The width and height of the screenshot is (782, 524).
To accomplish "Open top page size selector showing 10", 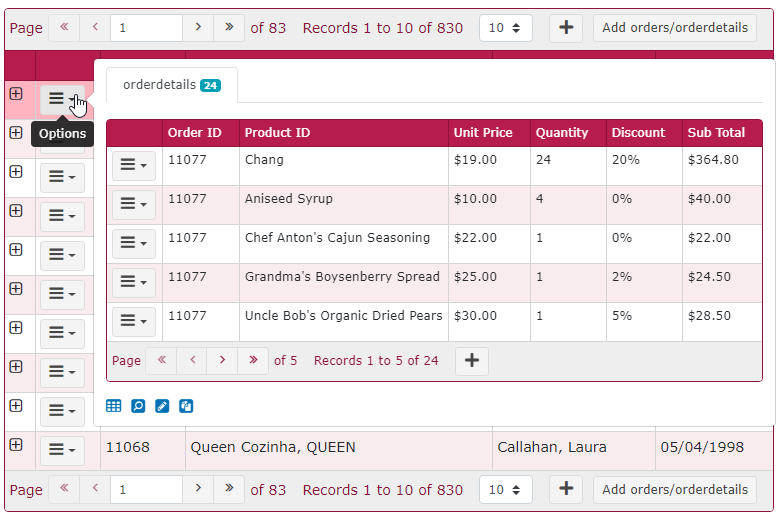I will [x=505, y=28].
